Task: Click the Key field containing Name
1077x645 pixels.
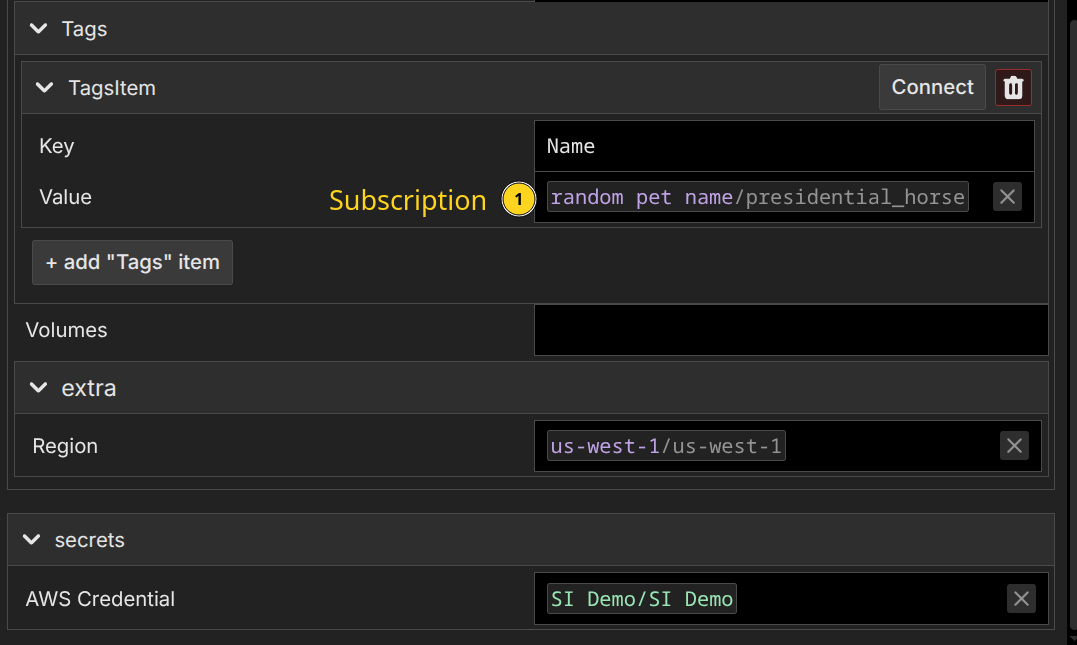Action: click(784, 146)
